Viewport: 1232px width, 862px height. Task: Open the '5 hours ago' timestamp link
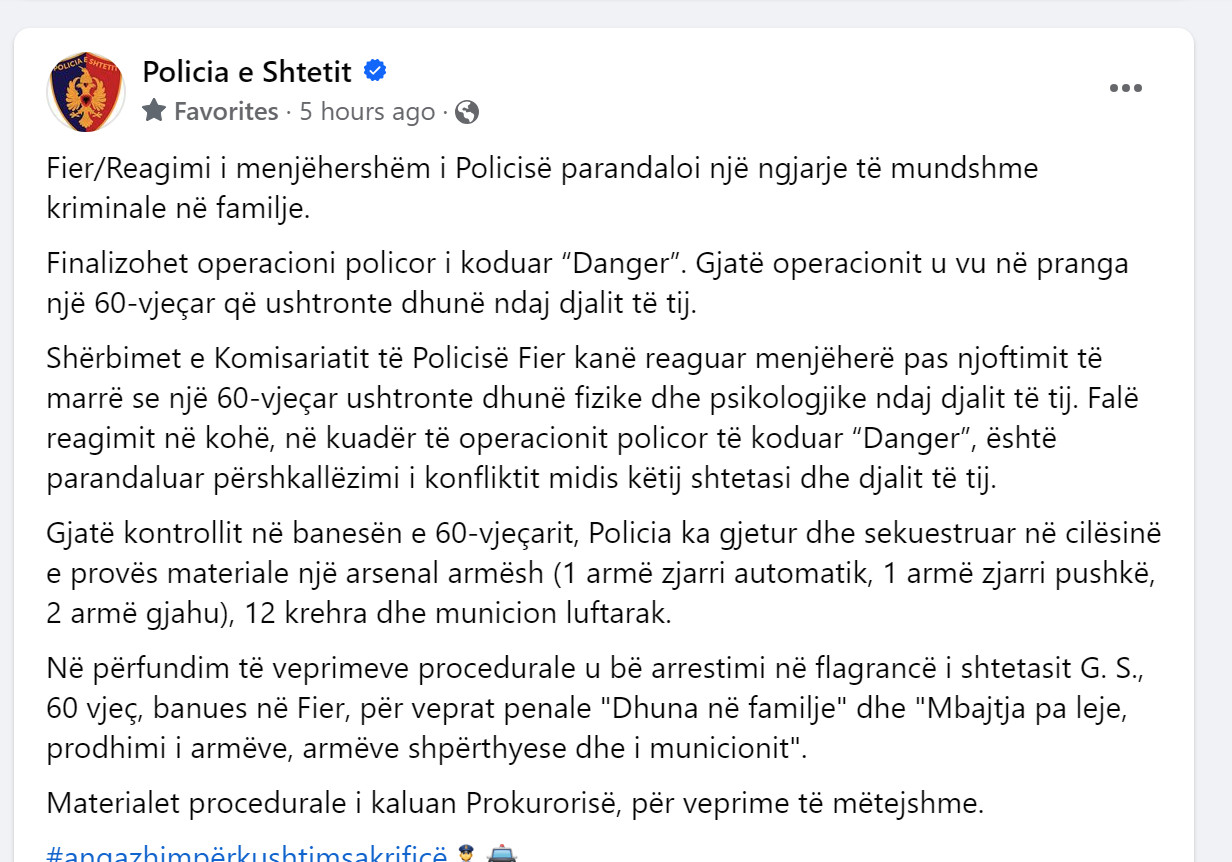pyautogui.click(x=367, y=111)
